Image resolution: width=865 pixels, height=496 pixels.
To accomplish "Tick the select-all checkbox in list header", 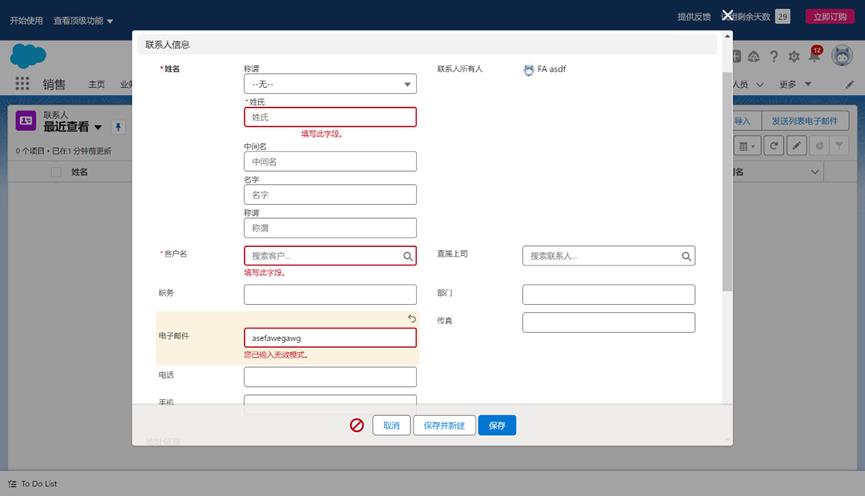I will [x=56, y=172].
